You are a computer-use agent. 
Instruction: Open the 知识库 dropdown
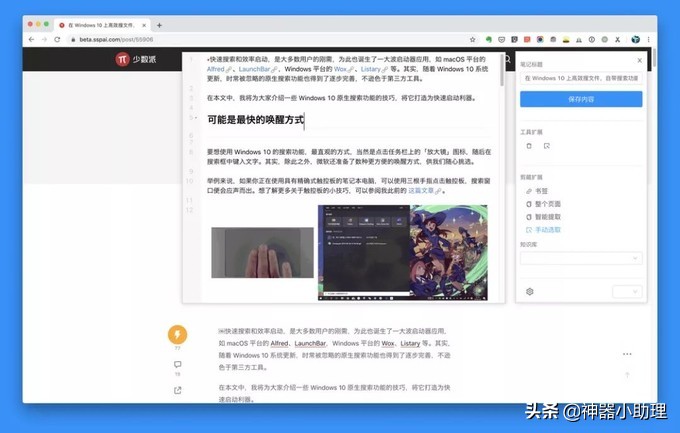581,258
